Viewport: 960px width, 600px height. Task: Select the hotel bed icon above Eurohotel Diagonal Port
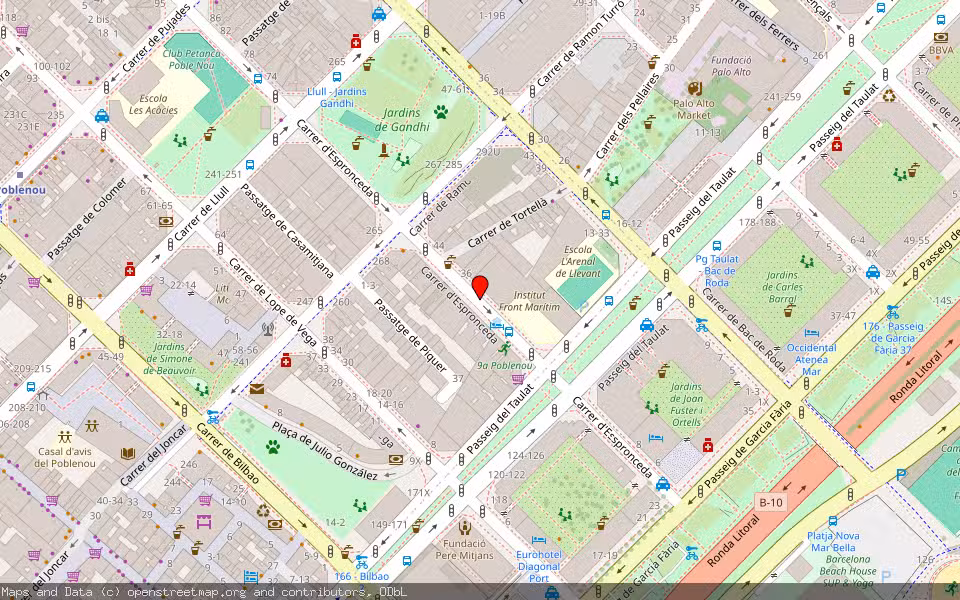click(x=539, y=540)
